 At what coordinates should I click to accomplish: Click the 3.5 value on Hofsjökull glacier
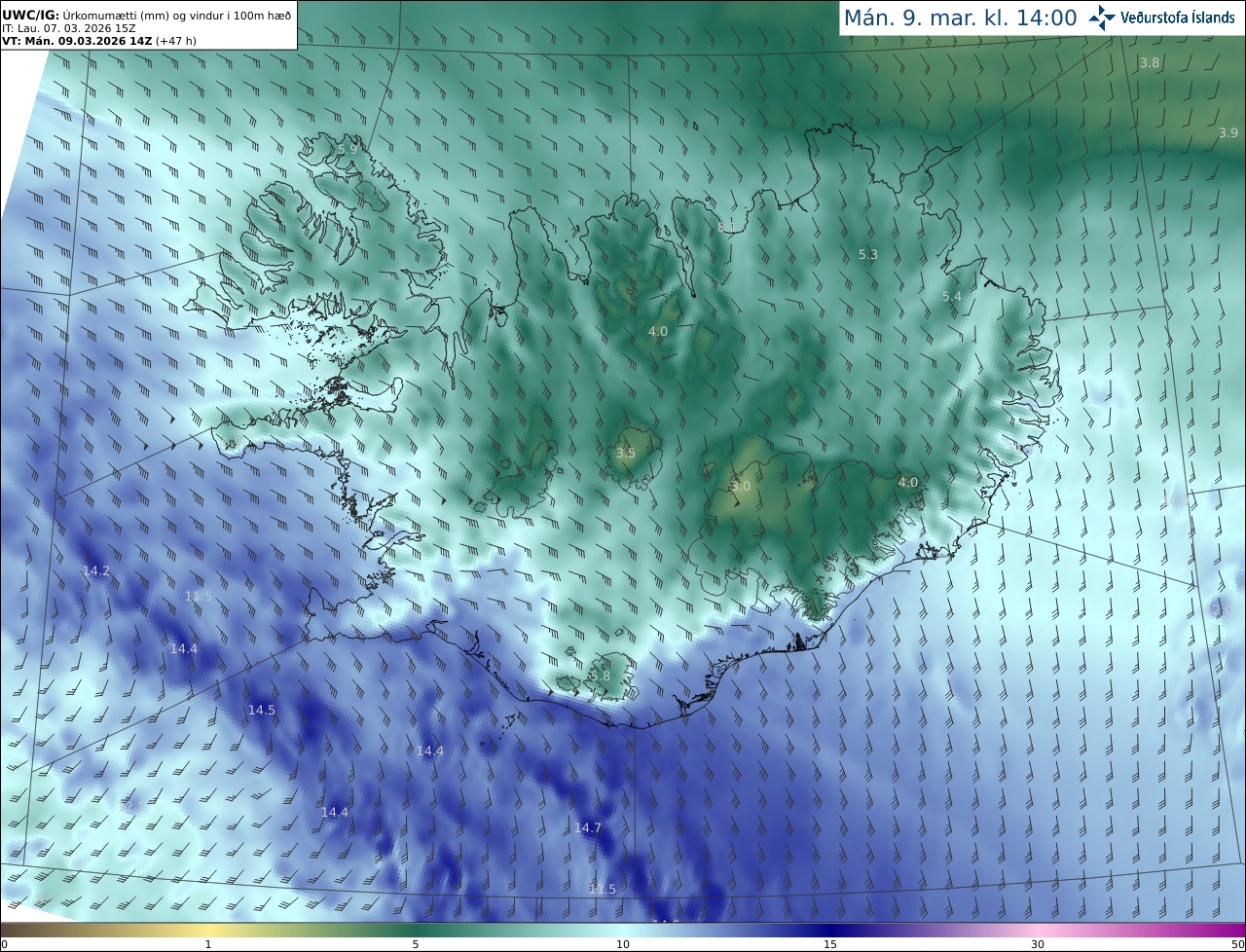click(626, 453)
